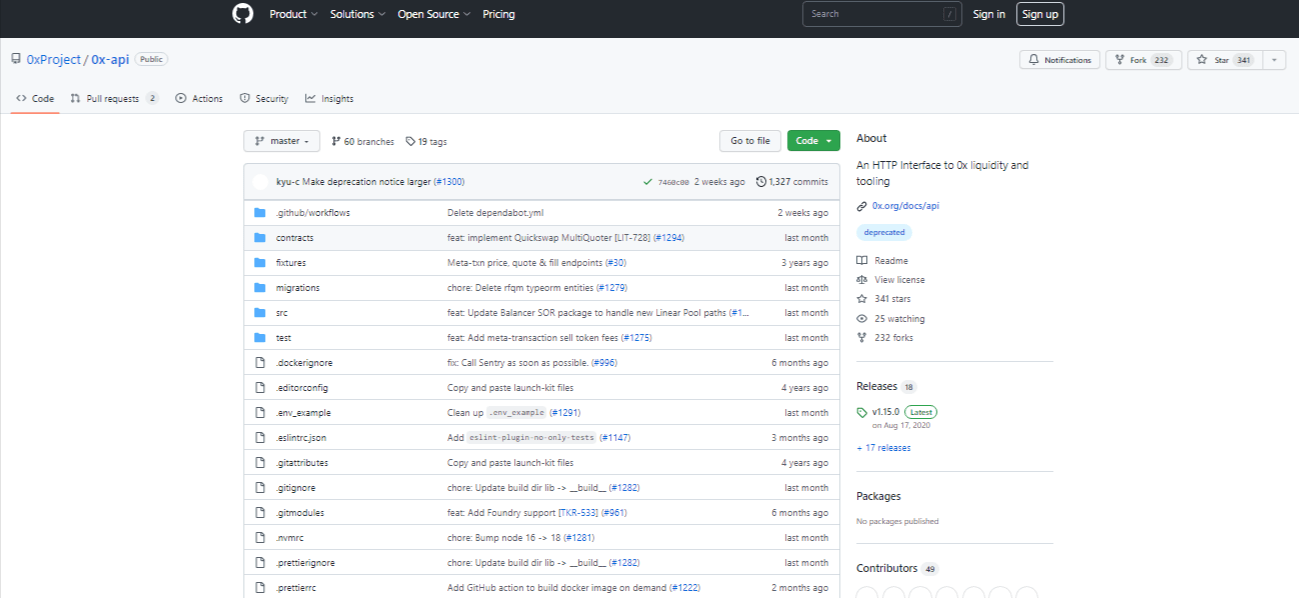1299x598 pixels.
Task: Switch to the Code tab
Action: [36, 99]
